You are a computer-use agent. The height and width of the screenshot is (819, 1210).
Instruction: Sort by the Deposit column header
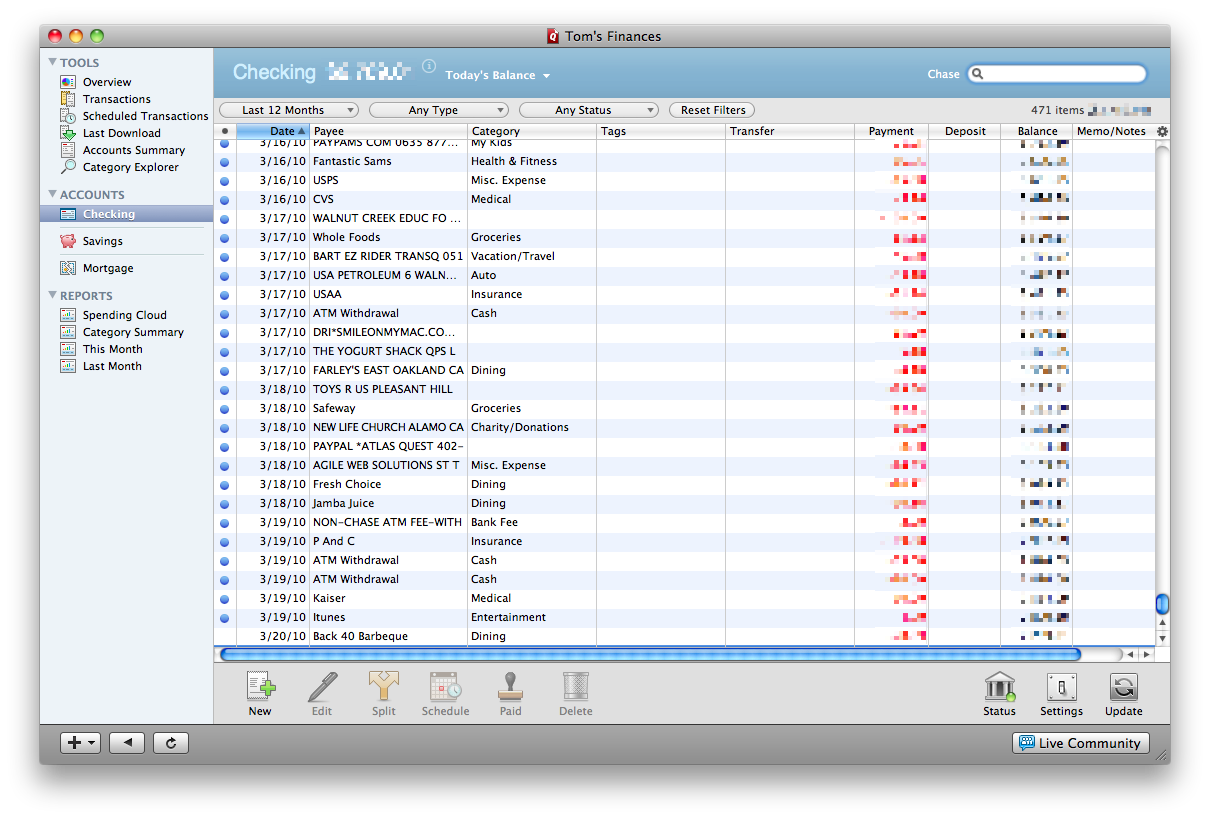pyautogui.click(x=965, y=131)
